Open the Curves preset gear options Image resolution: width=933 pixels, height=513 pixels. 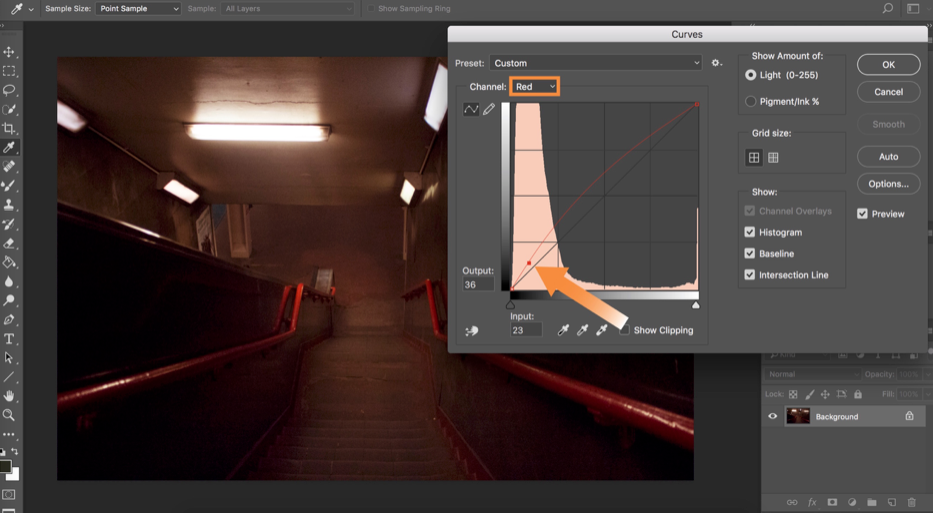[716, 63]
